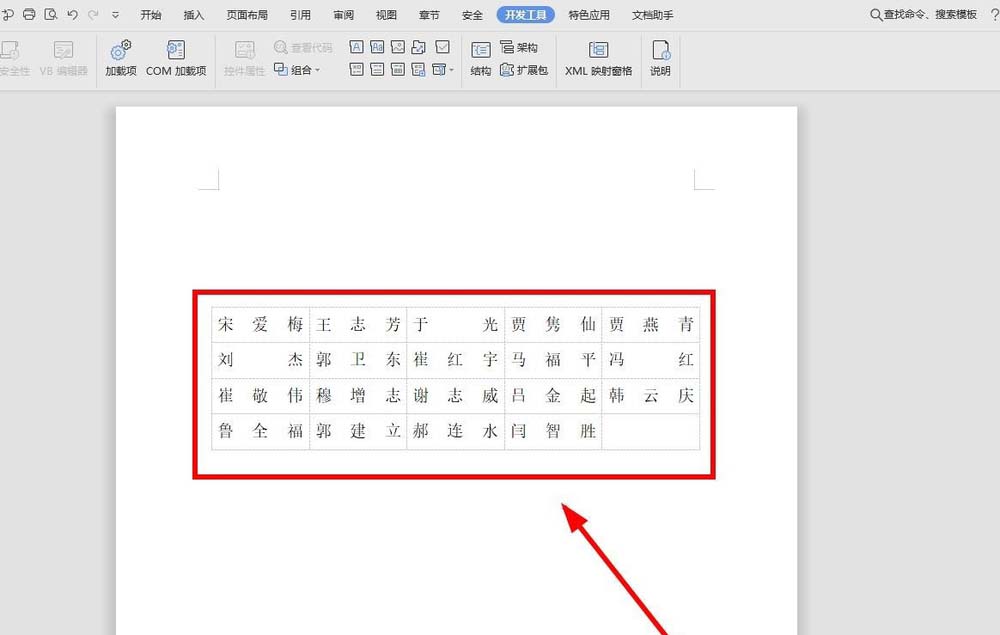This screenshot has height=635, width=1000.
Task: Open XML 映射窗格
Action: 598,59
